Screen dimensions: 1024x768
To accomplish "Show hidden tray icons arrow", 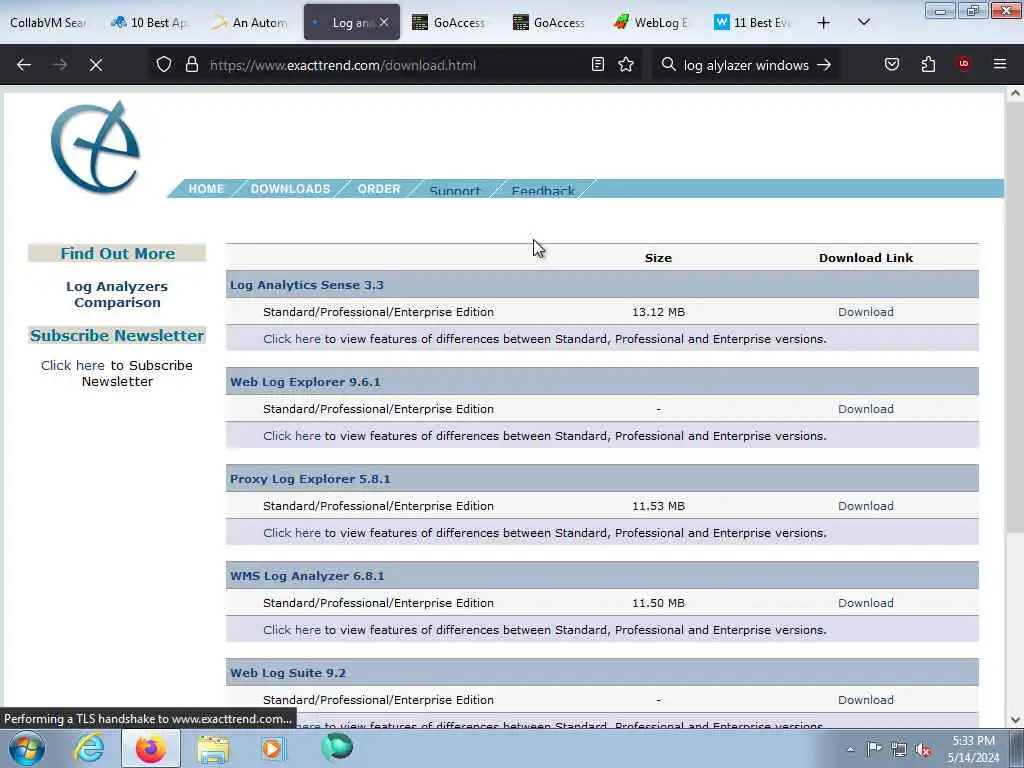I will [850, 749].
